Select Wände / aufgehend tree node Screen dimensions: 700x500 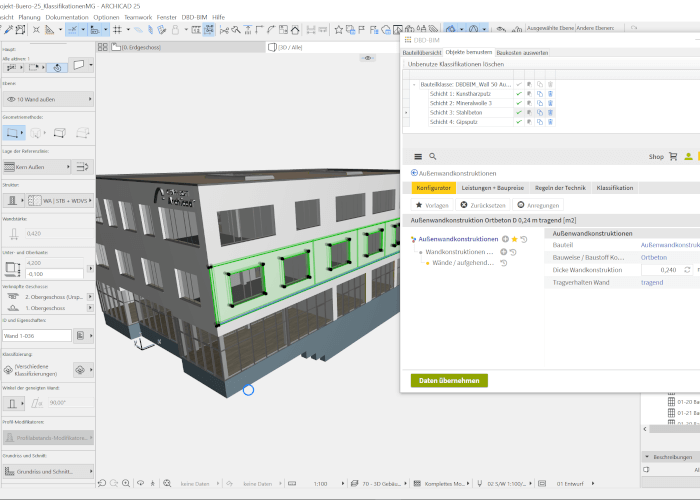[x=463, y=263]
